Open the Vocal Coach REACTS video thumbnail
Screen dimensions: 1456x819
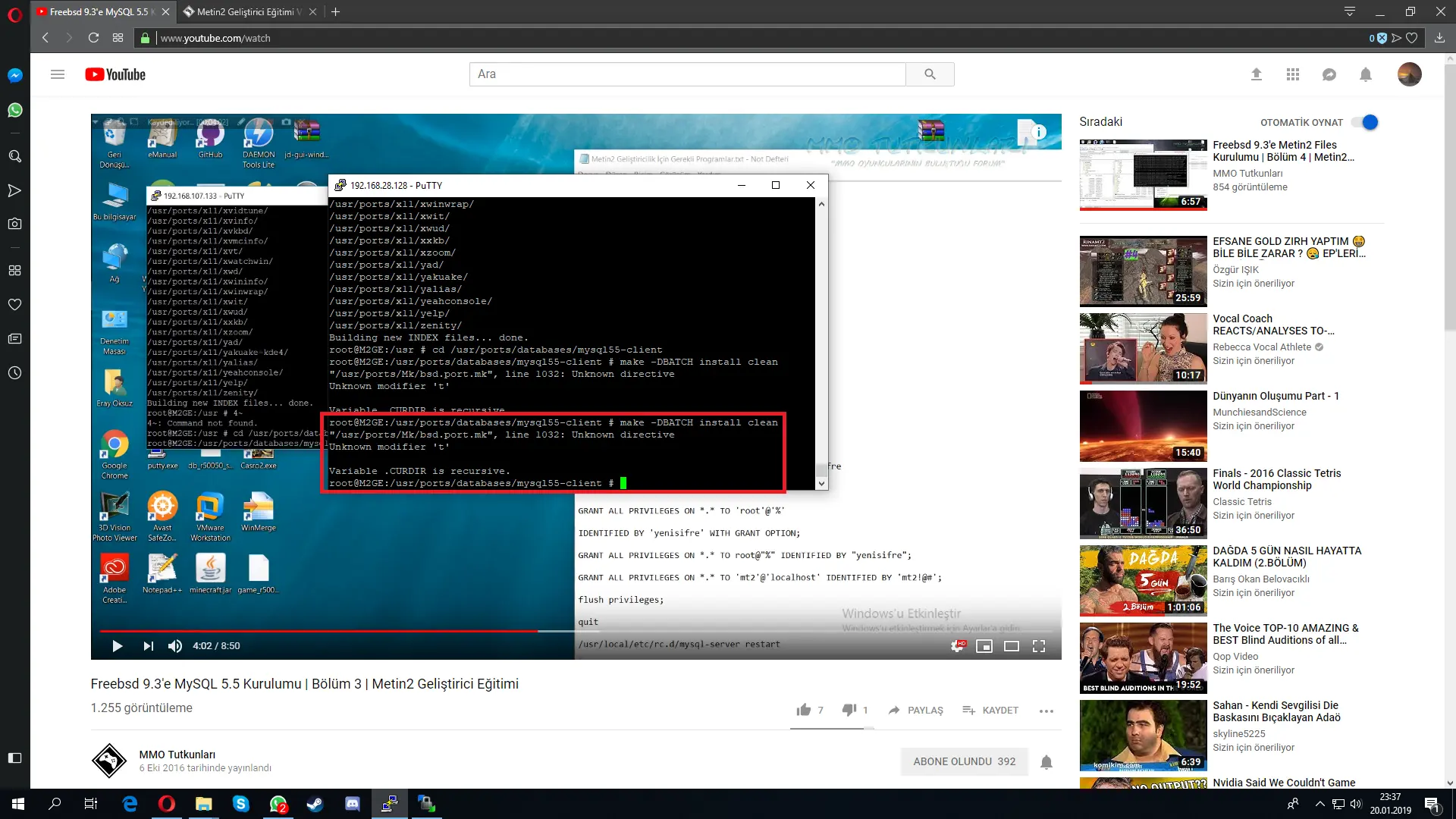[x=1143, y=348]
